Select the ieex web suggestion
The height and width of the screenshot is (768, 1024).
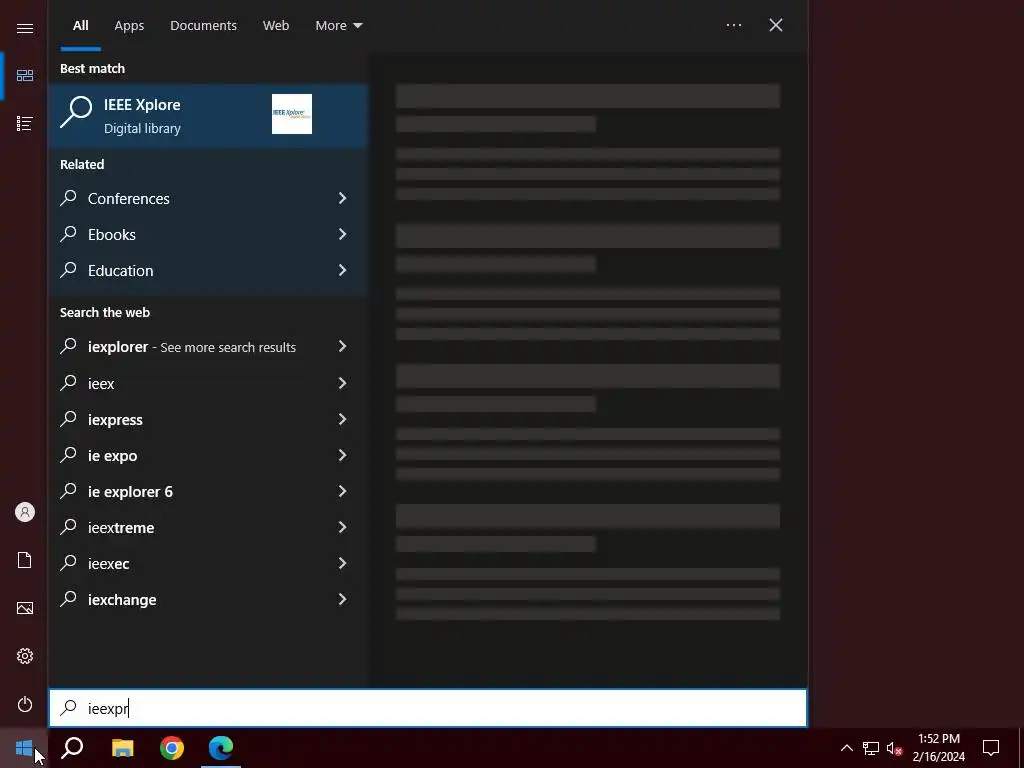click(x=208, y=383)
